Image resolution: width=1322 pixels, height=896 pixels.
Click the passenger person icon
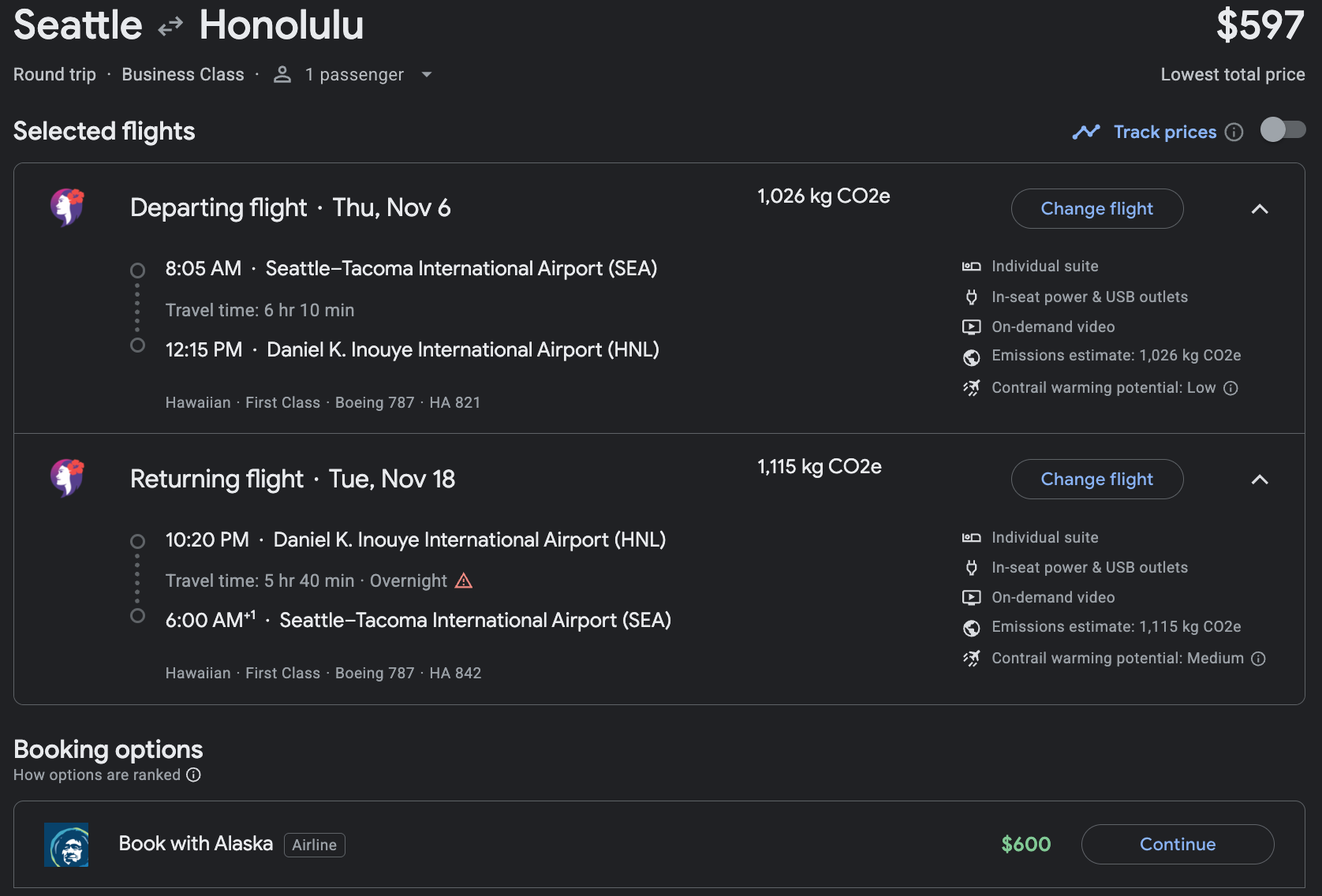click(282, 74)
